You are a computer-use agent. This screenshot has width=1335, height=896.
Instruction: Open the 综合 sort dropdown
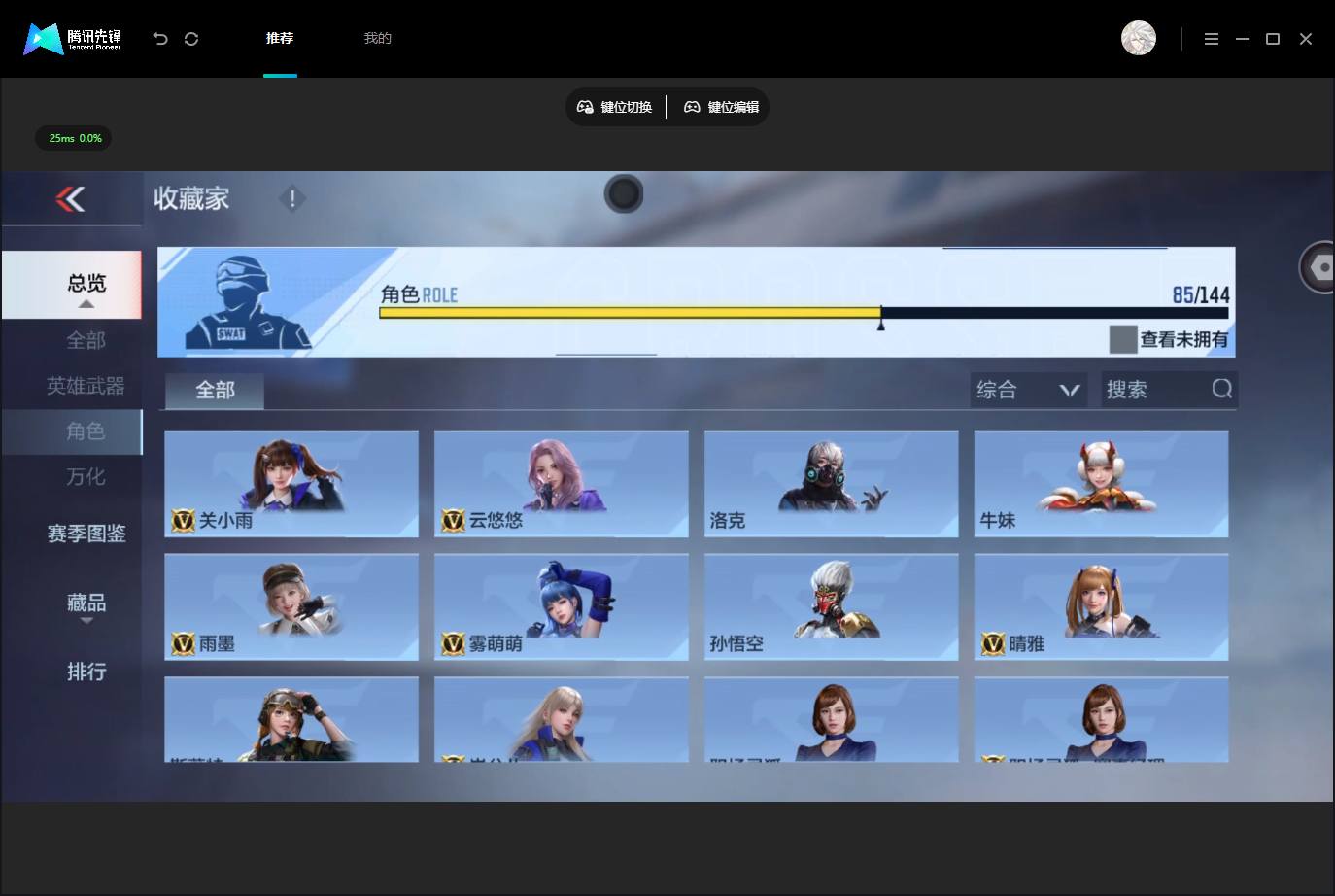(1029, 390)
